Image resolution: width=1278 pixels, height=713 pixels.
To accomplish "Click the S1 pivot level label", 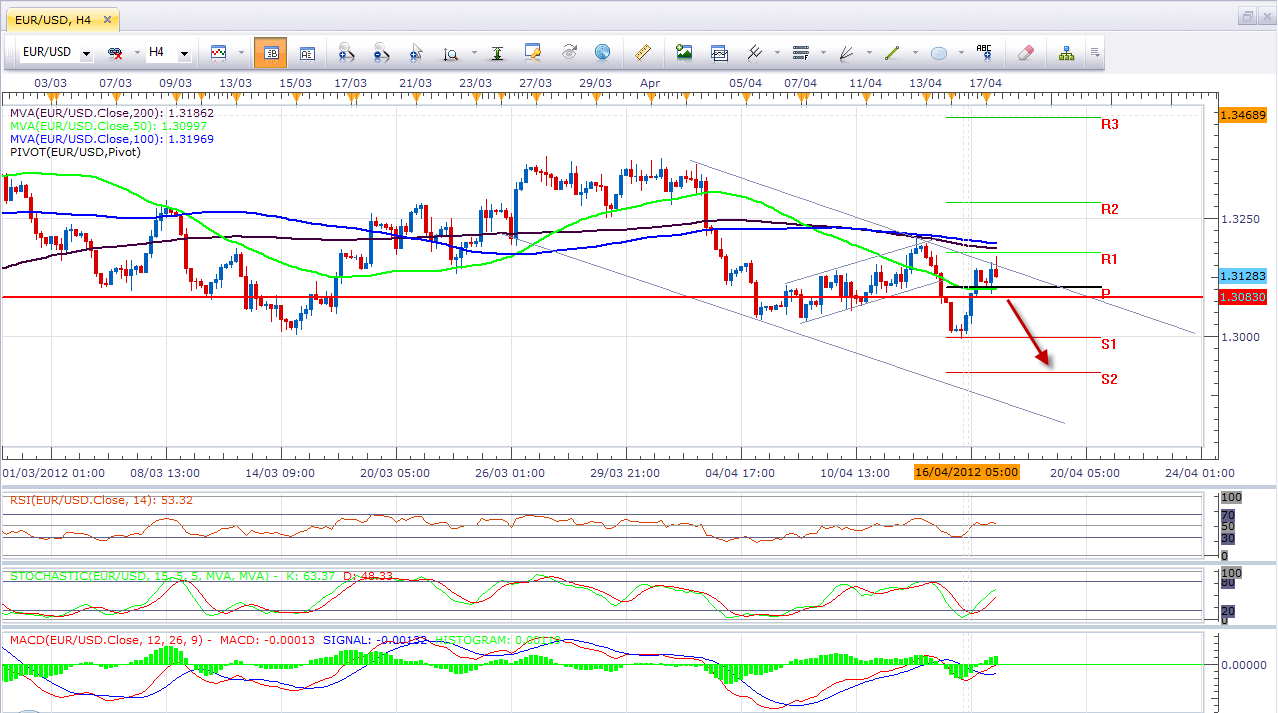I will pos(1109,344).
